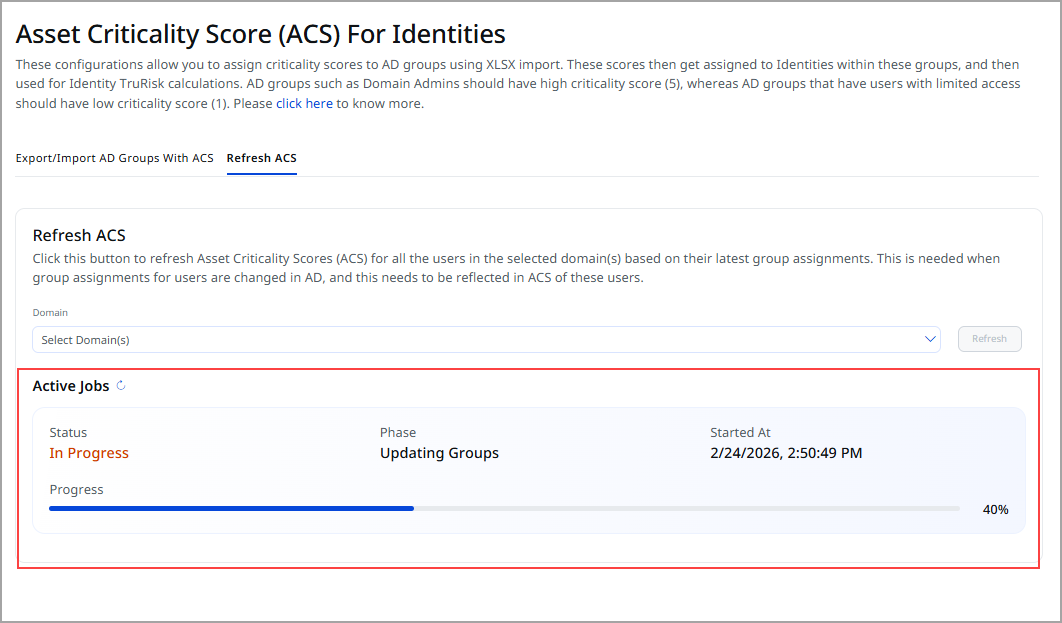Click the refresh icon beside Active Jobs
This screenshot has width=1062, height=623.
[121, 386]
